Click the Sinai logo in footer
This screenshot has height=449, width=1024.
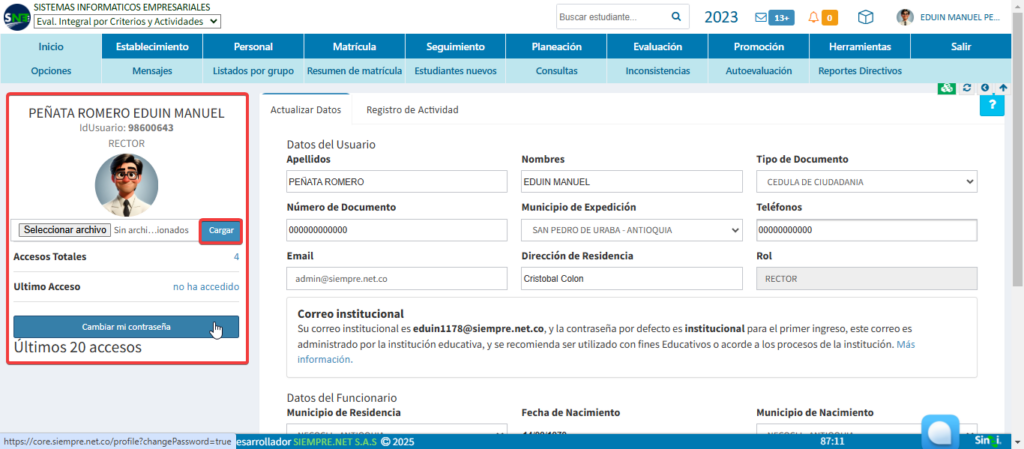coord(988,441)
